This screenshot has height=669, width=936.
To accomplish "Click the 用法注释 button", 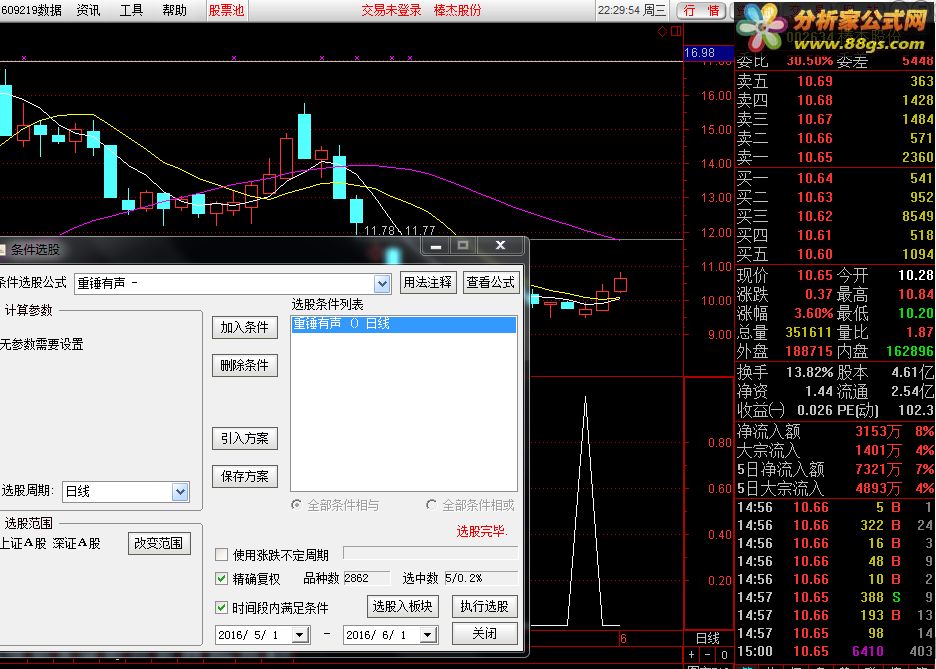I will pyautogui.click(x=427, y=282).
